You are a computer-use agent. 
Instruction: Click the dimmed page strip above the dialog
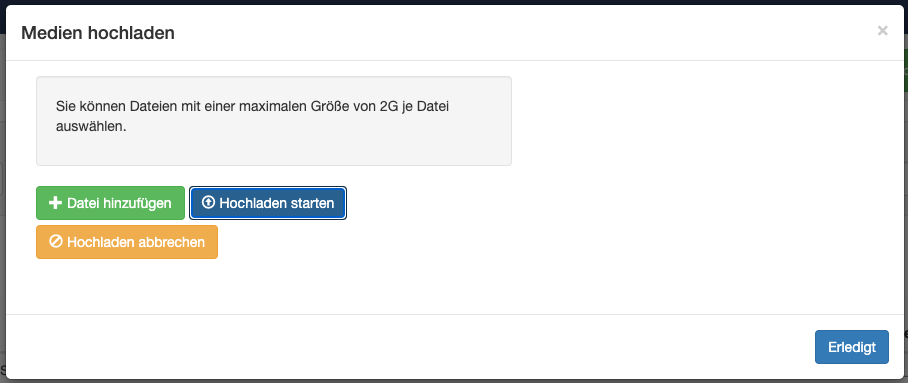[454, 2]
